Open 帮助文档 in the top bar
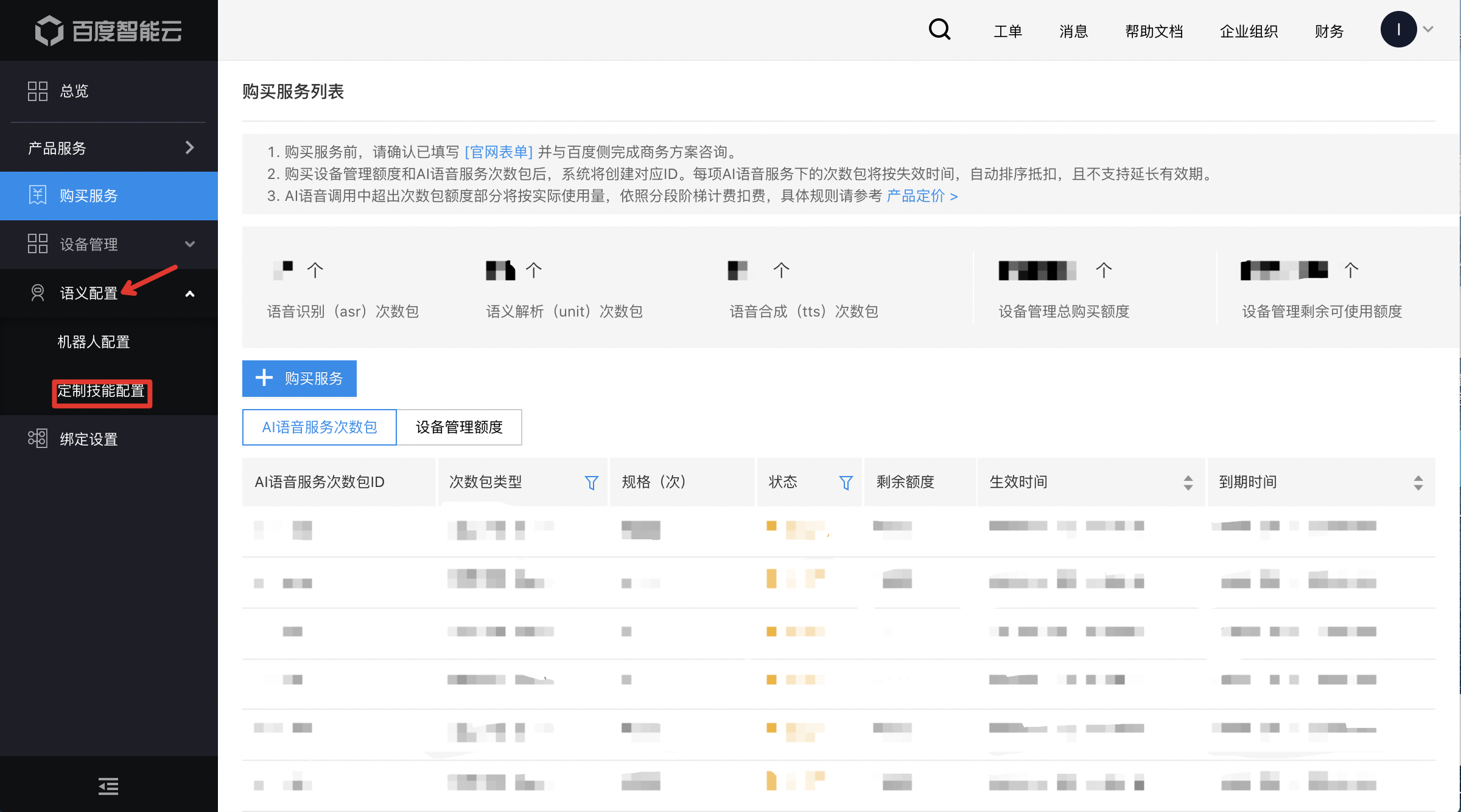Viewport: 1461px width, 812px height. click(1154, 31)
